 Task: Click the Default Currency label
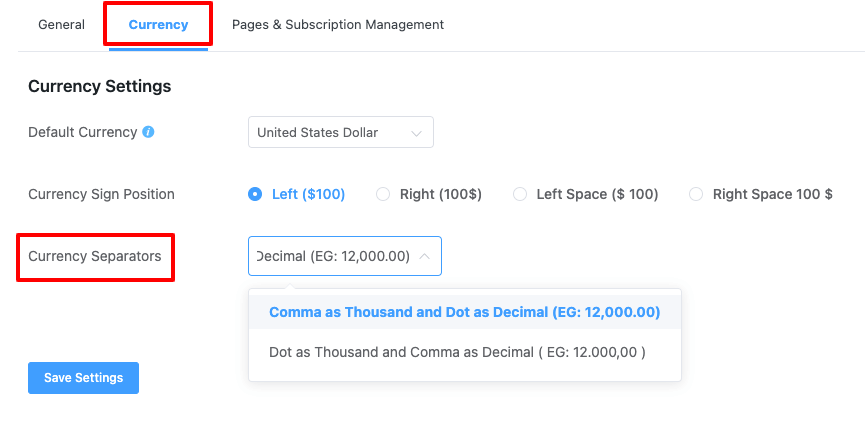[83, 132]
